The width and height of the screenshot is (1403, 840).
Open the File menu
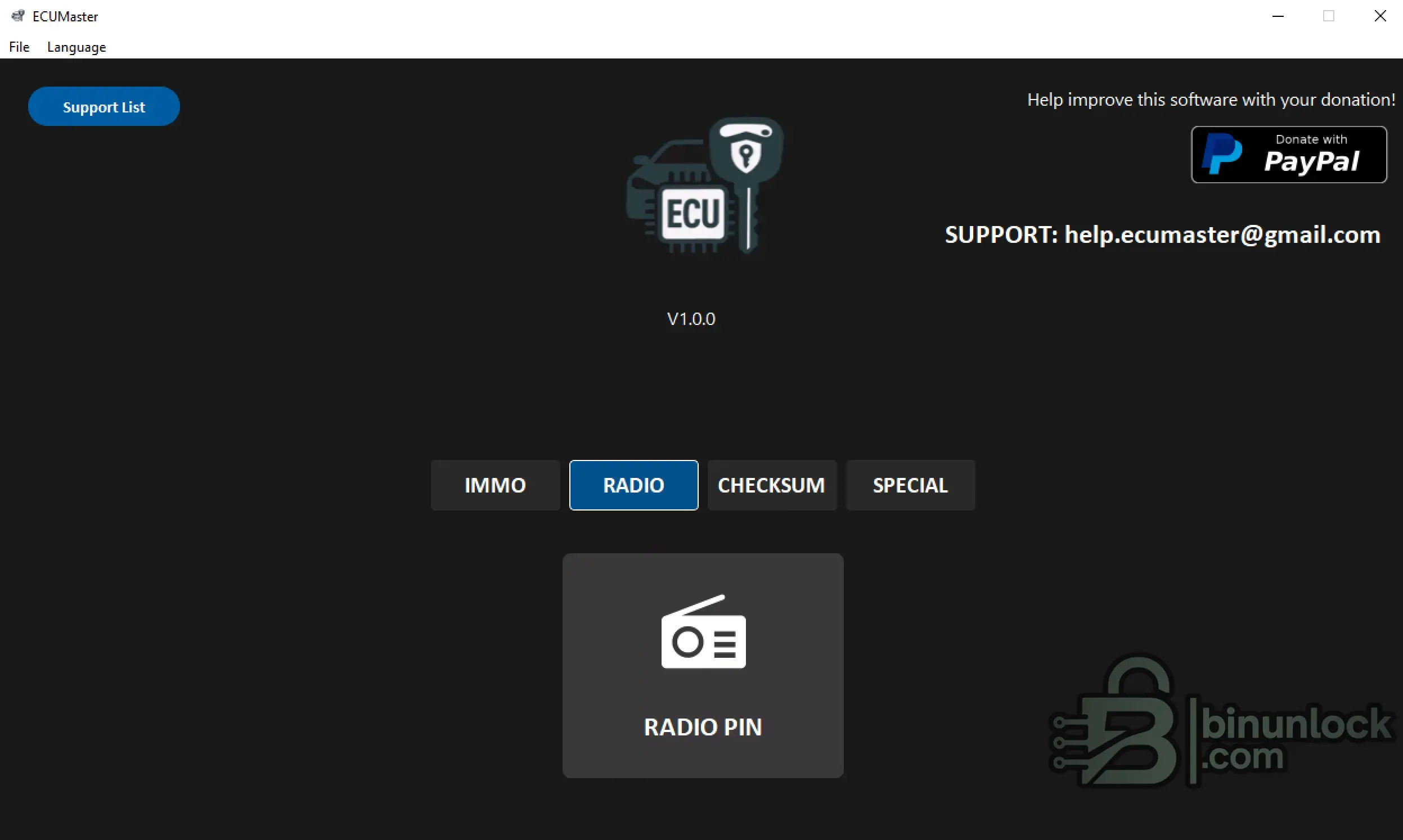[19, 47]
